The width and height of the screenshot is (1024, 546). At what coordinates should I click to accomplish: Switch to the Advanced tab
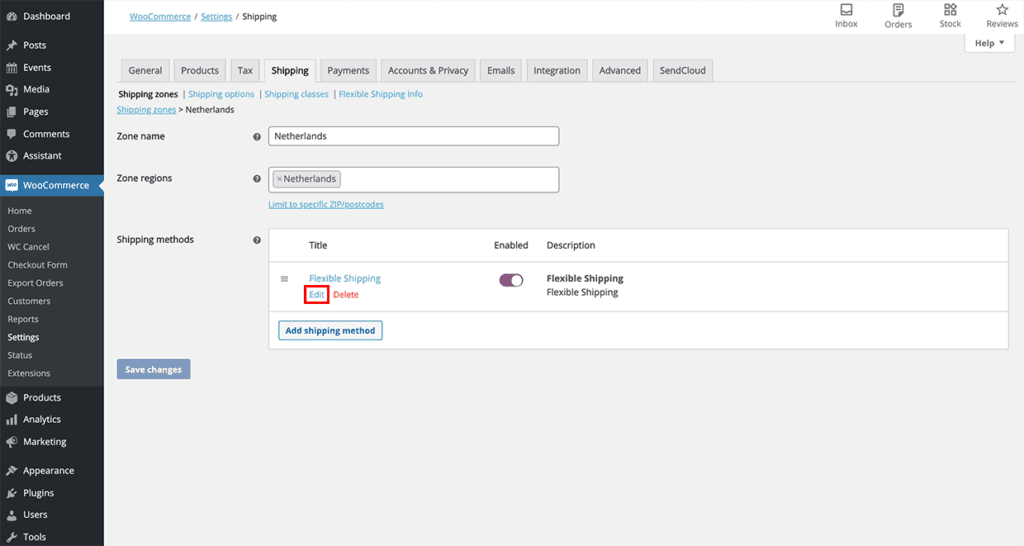620,71
